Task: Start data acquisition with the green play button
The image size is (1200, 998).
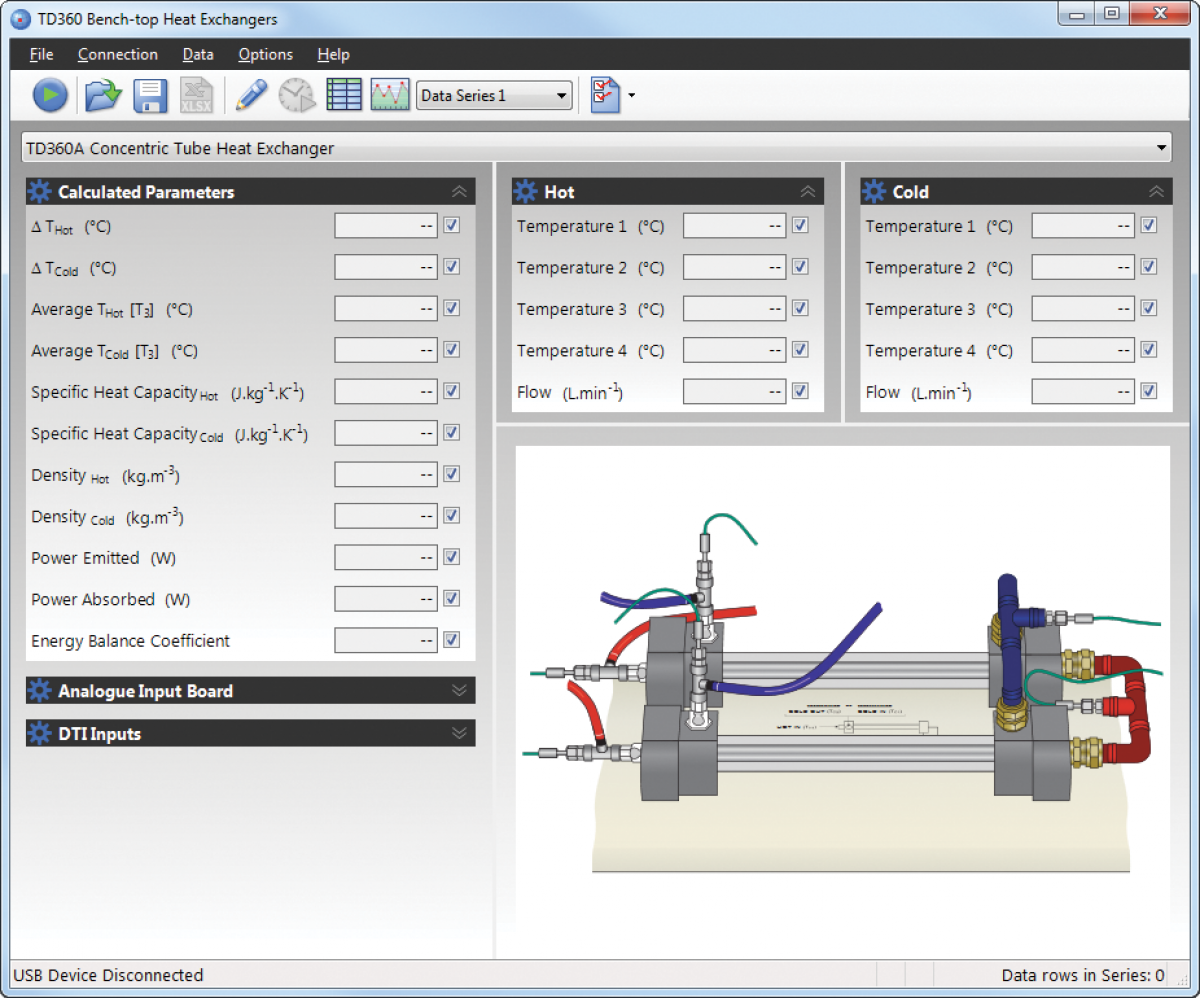Action: click(50, 95)
